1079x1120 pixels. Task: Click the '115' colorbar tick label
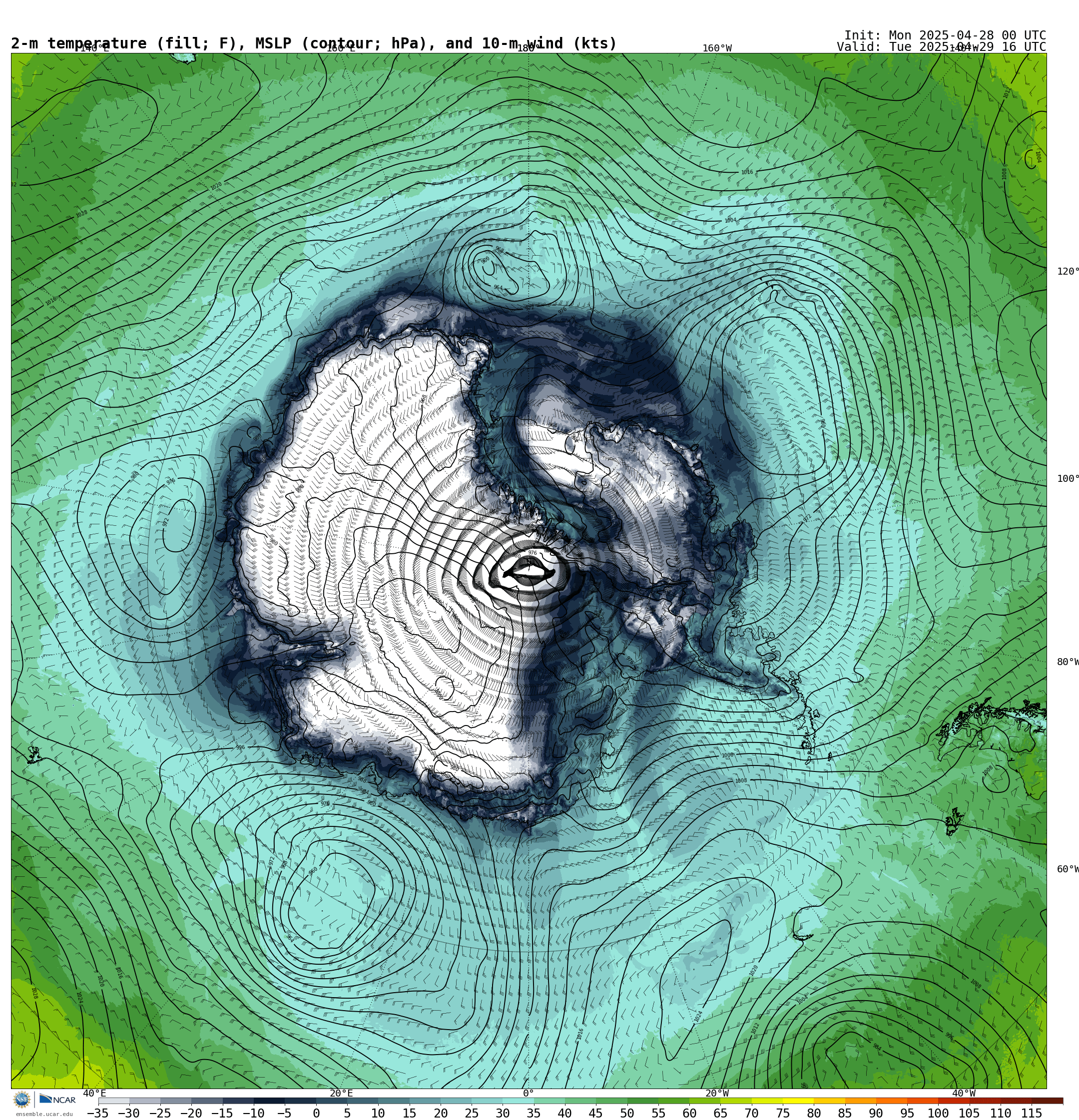click(1032, 1113)
